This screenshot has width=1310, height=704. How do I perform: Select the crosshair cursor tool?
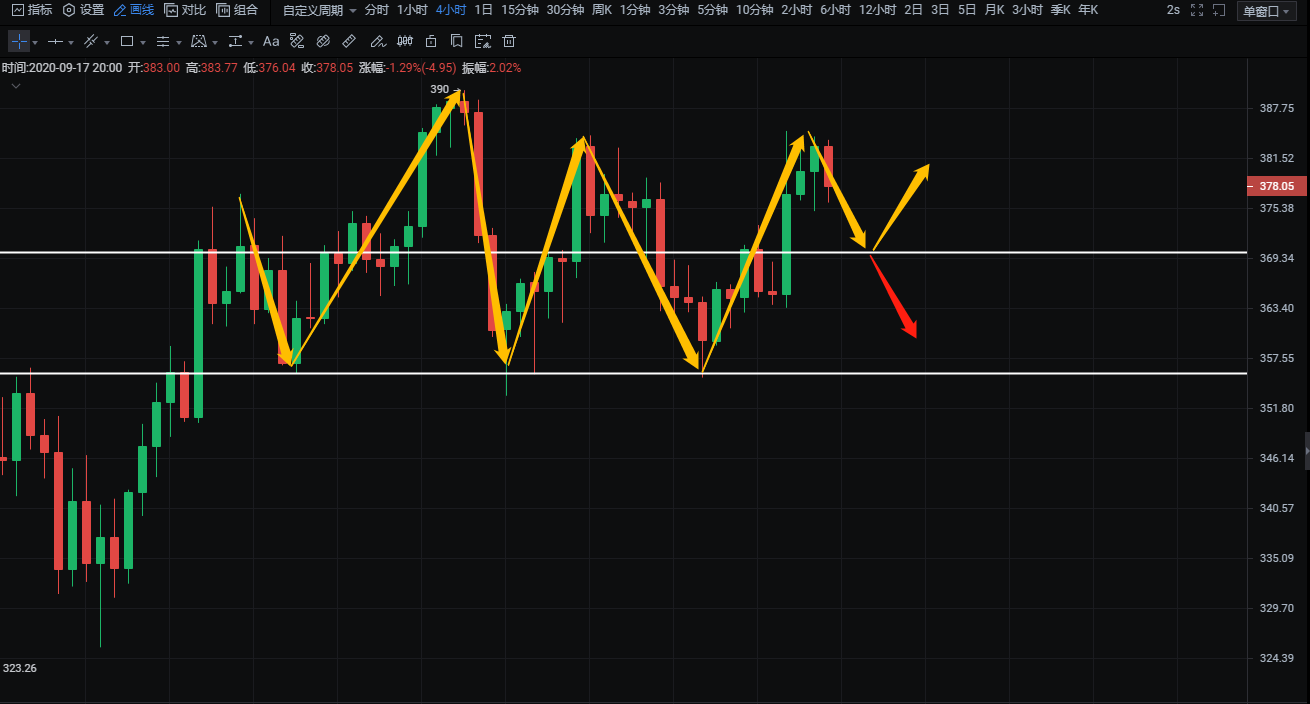pyautogui.click(x=19, y=42)
